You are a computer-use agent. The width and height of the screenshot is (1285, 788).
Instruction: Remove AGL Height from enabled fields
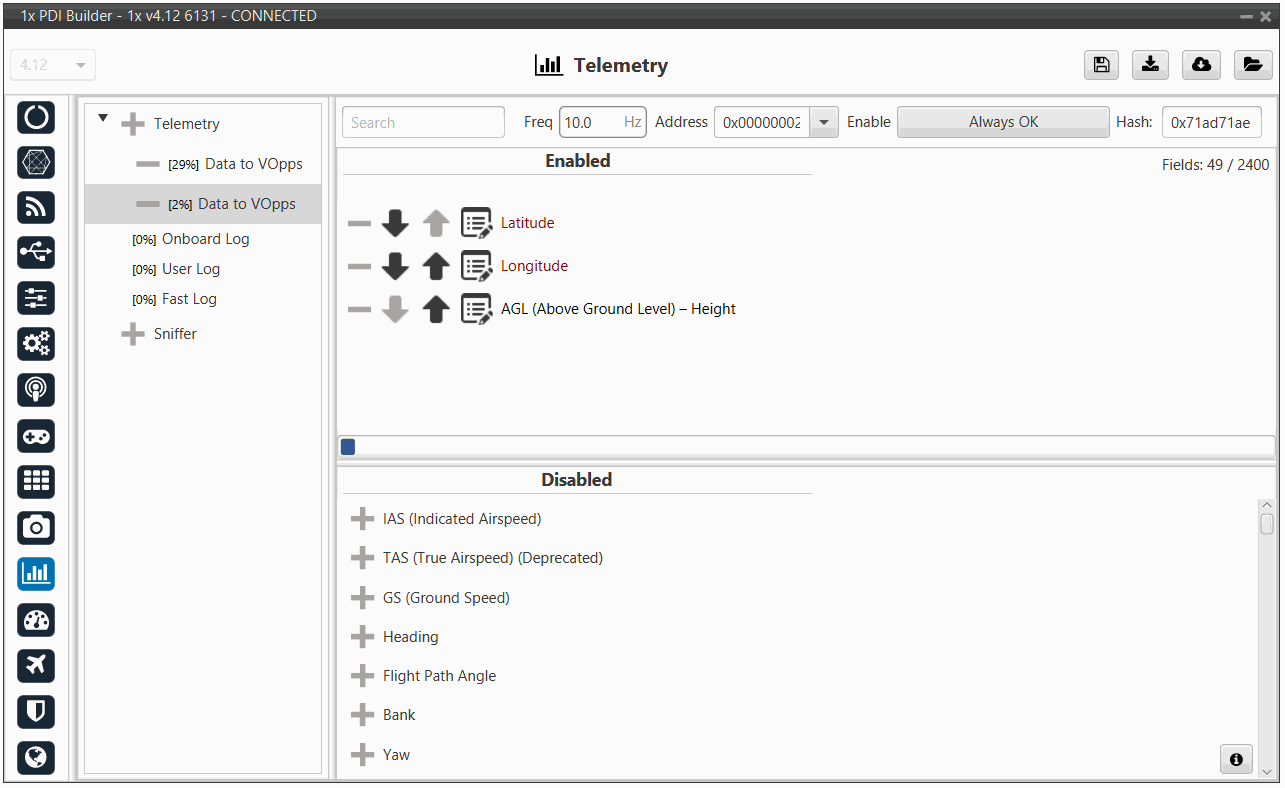click(x=359, y=310)
